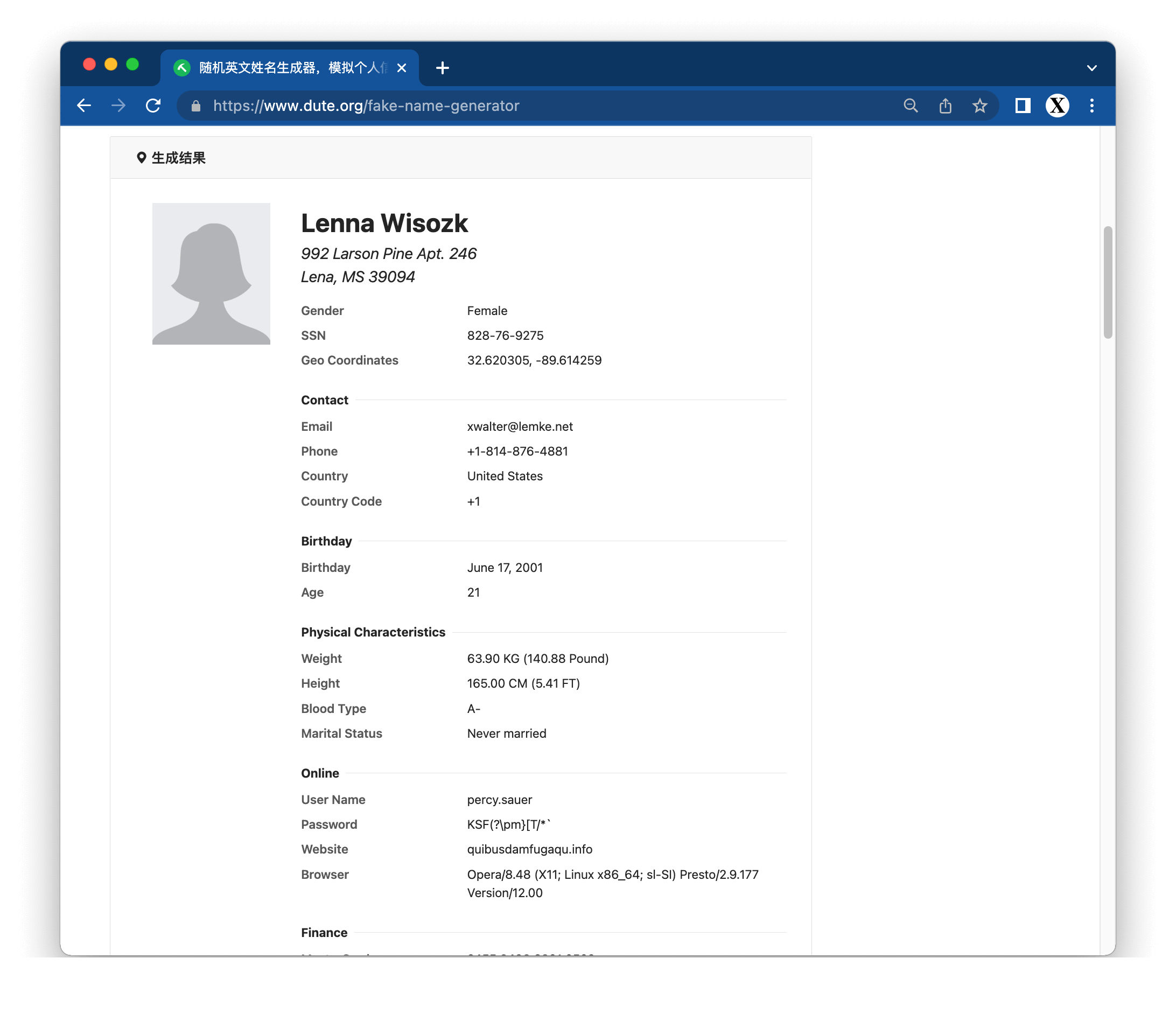Click the browser back arrow

pyautogui.click(x=84, y=106)
